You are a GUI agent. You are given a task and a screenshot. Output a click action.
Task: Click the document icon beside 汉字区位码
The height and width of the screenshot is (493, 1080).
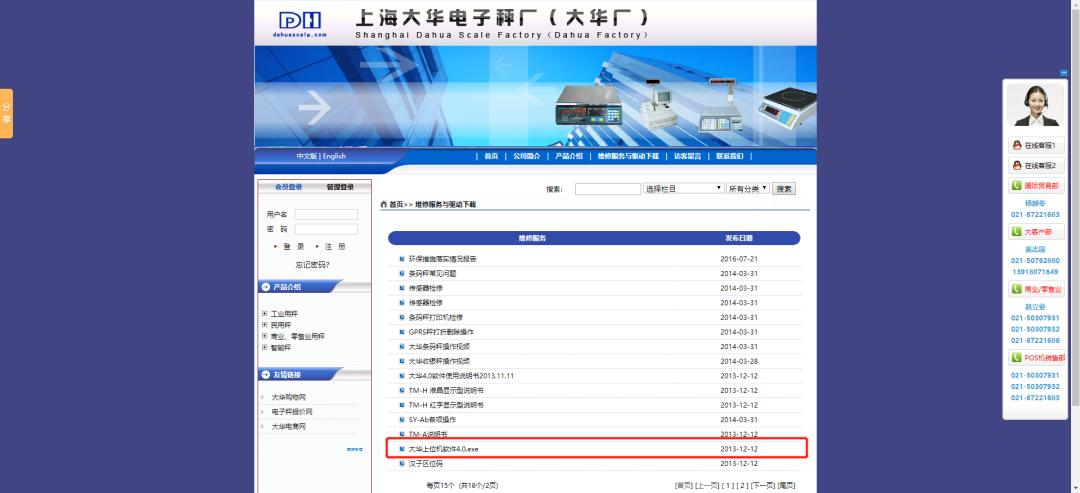[402, 463]
